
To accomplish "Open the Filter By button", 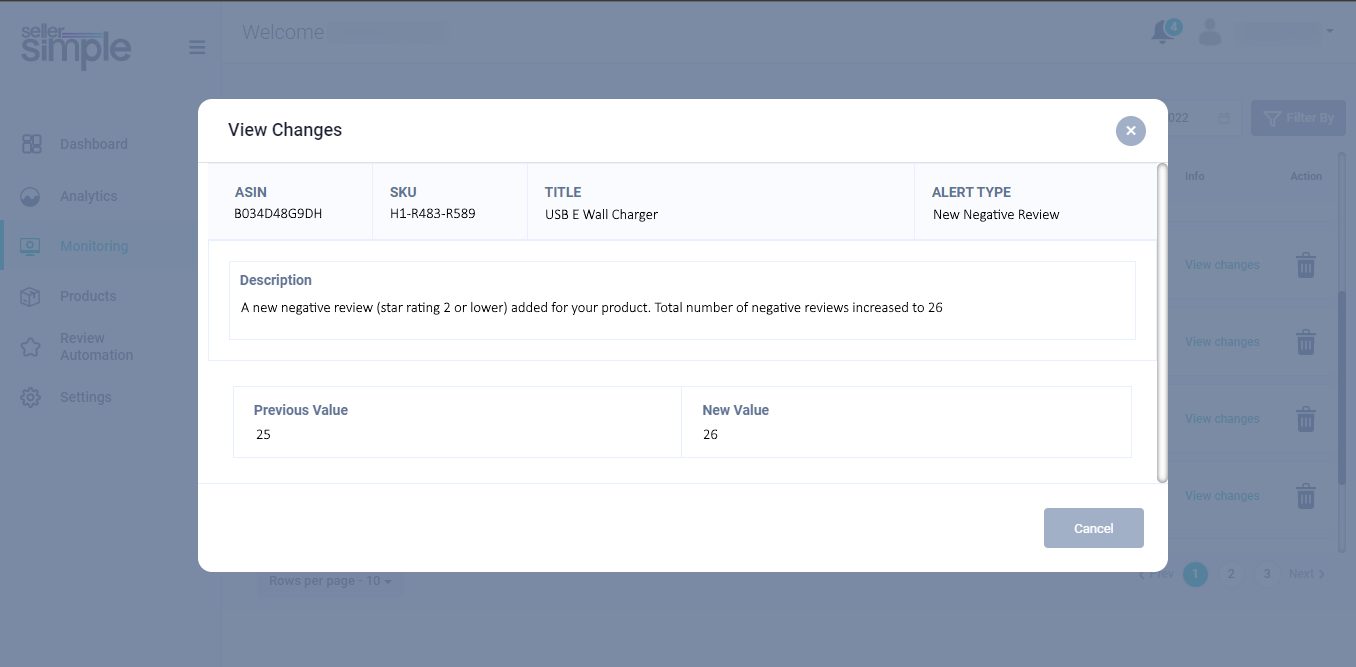I will click(1298, 118).
